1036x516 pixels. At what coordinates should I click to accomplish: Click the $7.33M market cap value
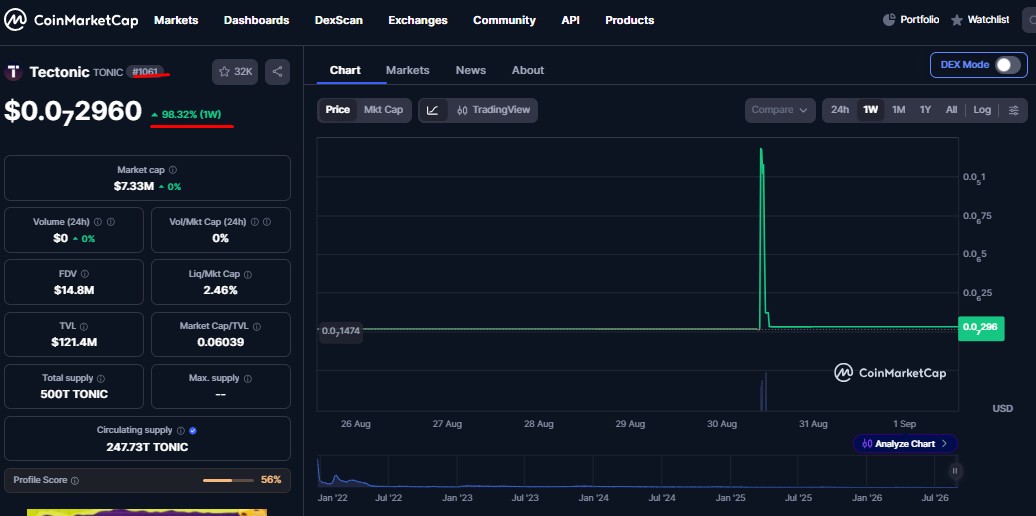click(x=133, y=186)
